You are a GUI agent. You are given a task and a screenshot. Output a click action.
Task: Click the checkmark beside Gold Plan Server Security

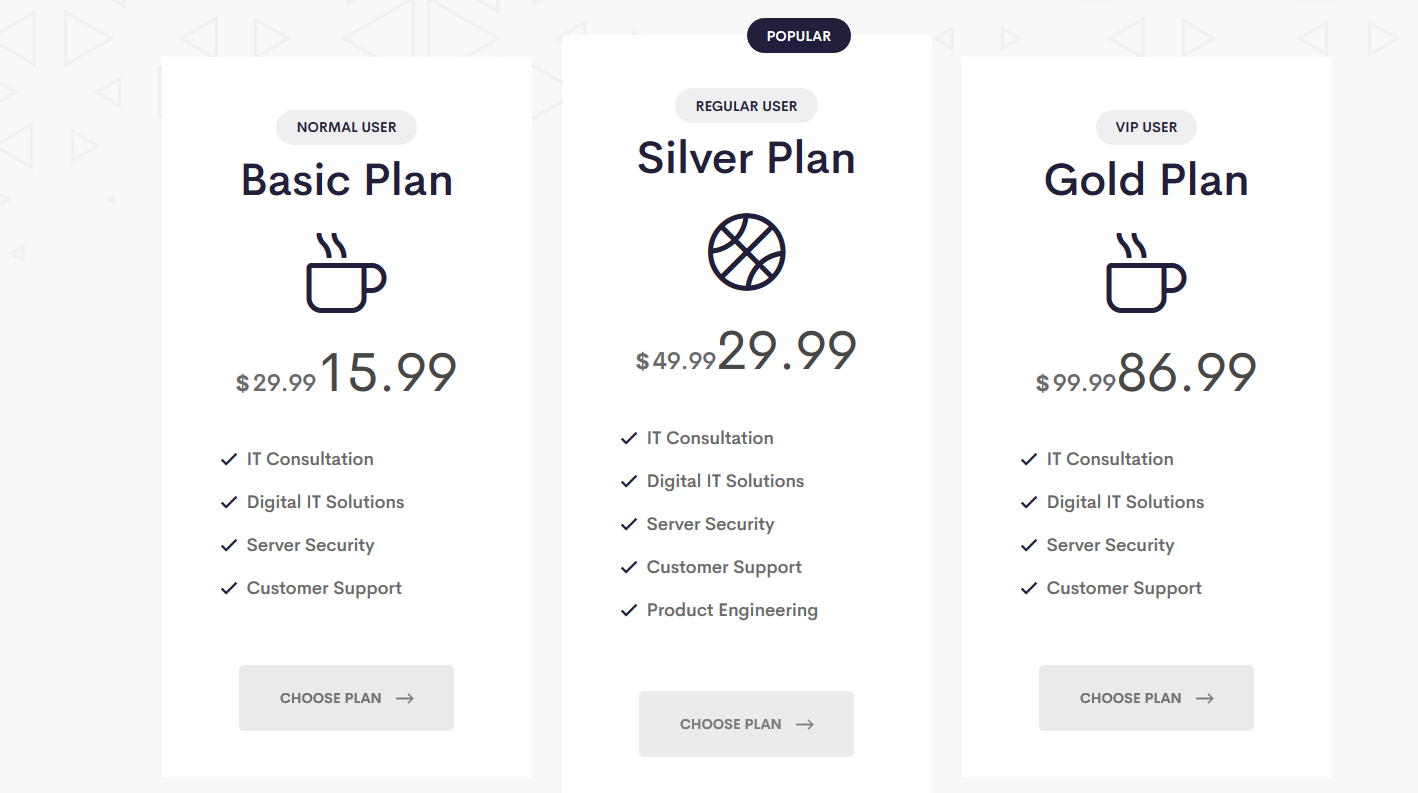1029,546
